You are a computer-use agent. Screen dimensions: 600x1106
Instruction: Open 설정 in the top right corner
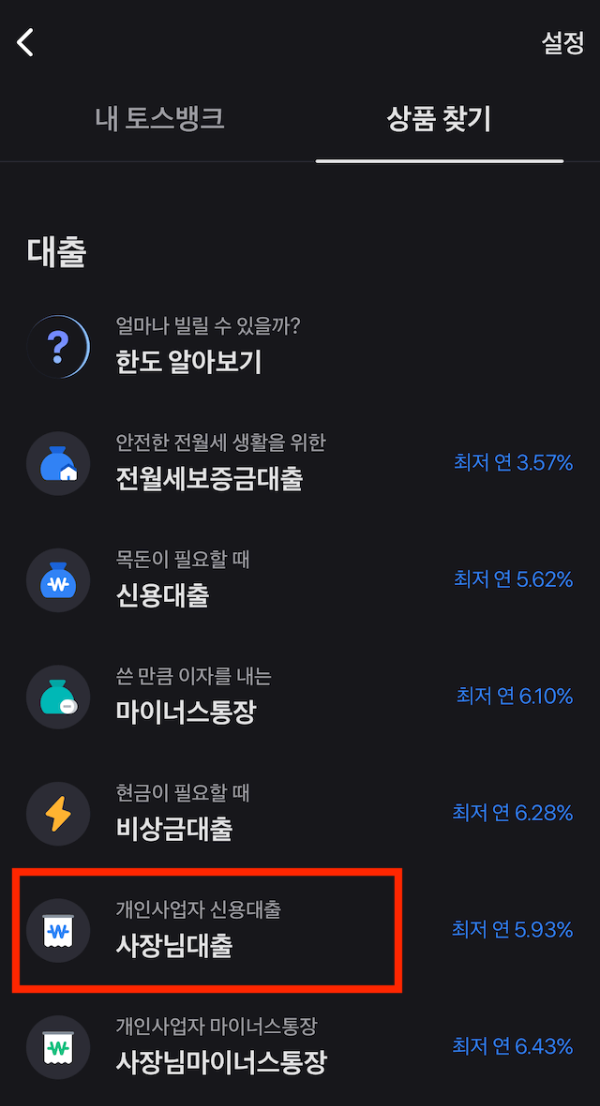(561, 42)
